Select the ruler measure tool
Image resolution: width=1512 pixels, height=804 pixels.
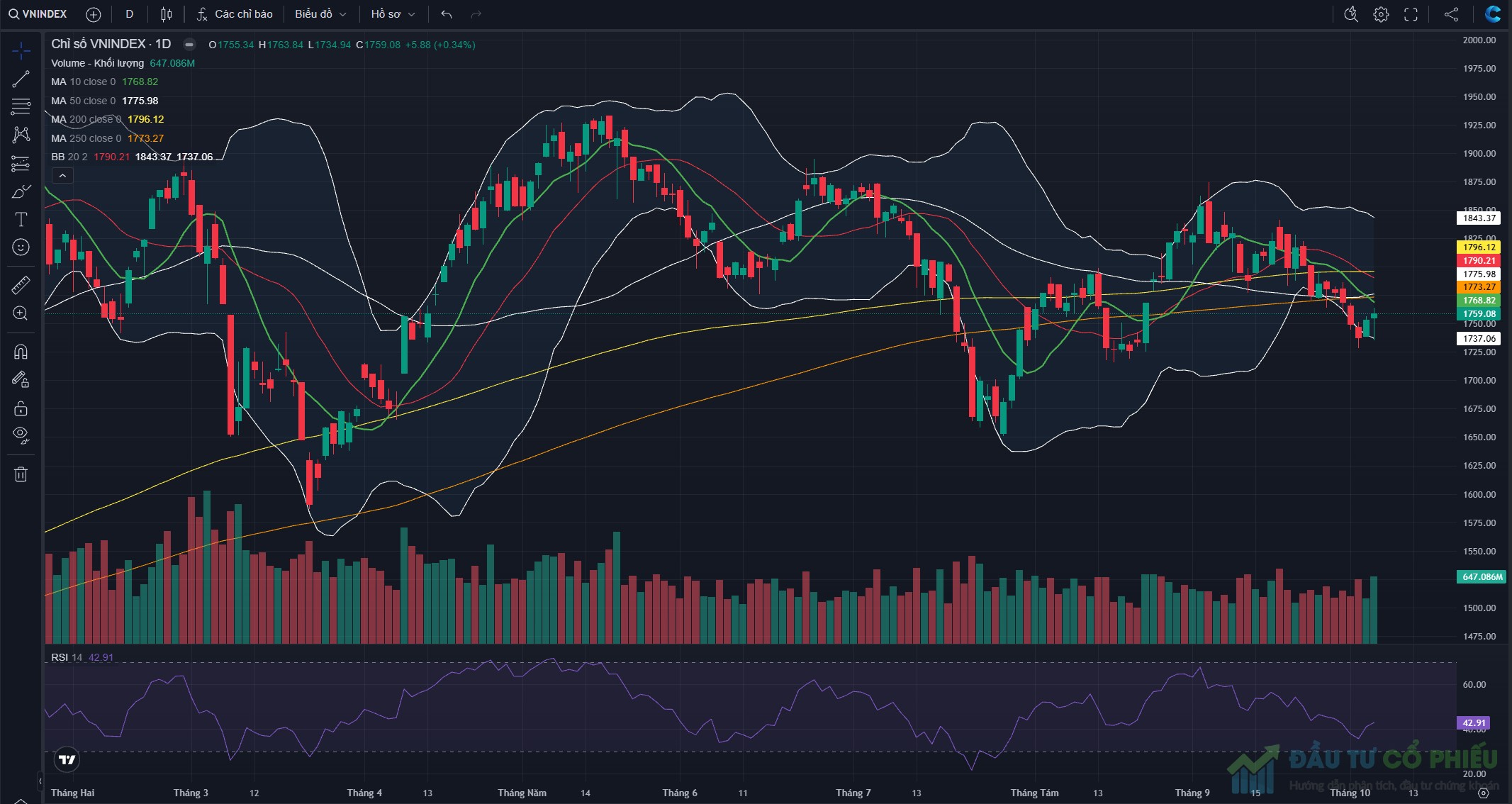[21, 285]
